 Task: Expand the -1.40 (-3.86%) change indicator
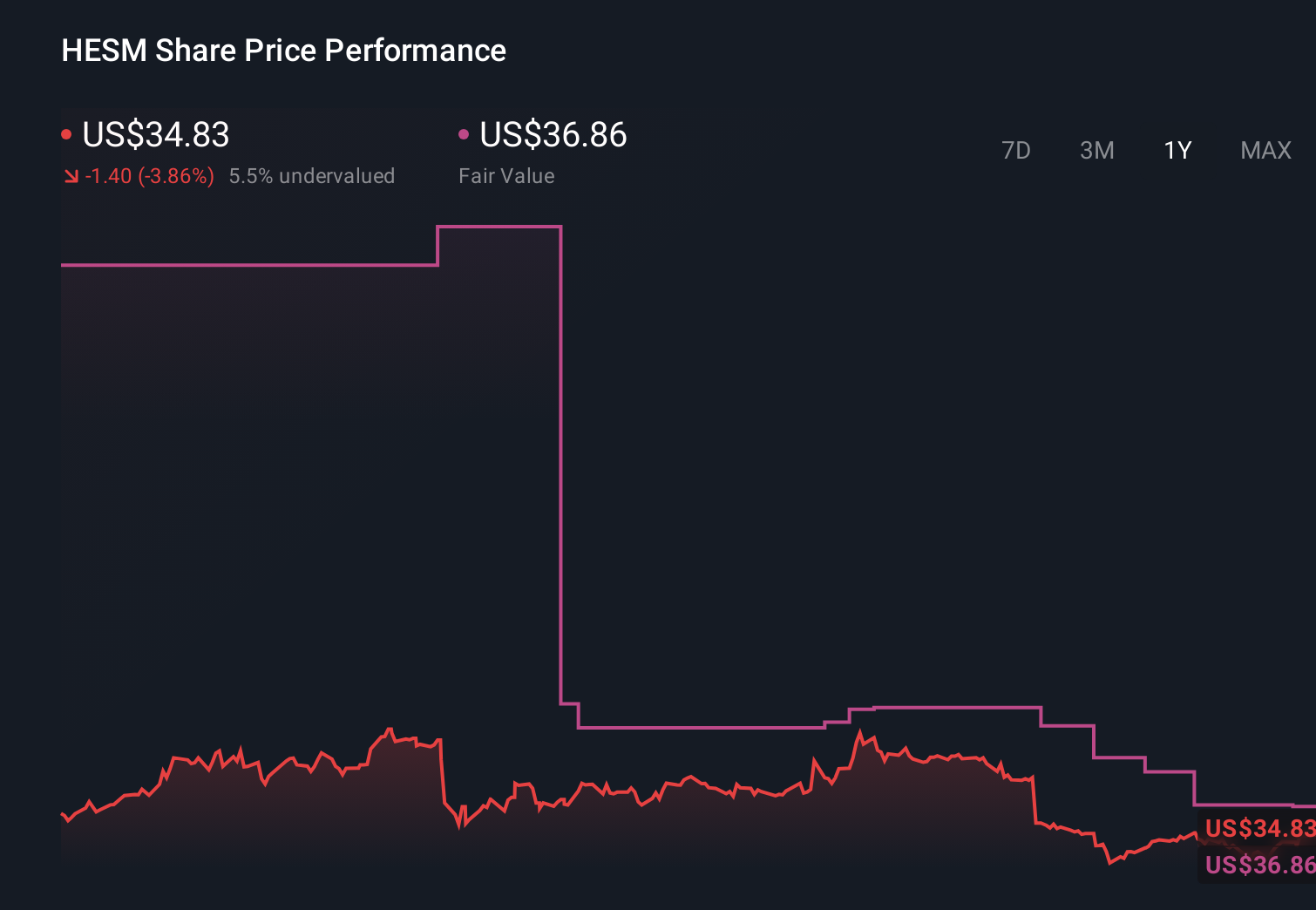[149, 175]
